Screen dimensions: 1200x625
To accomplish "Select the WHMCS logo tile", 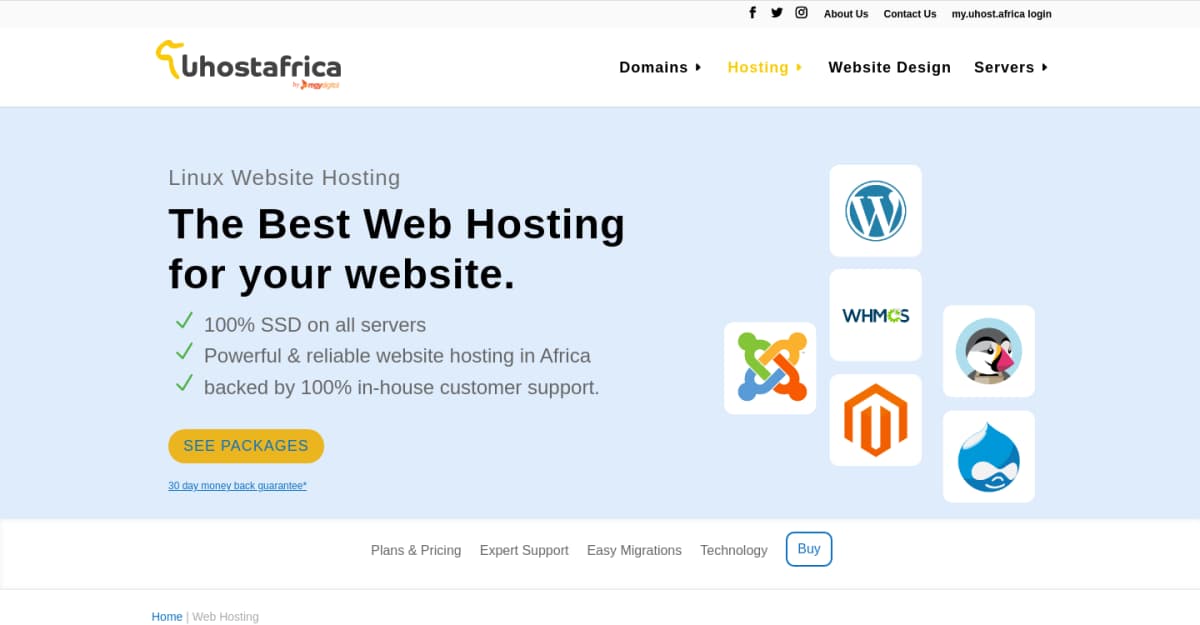I will [x=875, y=315].
